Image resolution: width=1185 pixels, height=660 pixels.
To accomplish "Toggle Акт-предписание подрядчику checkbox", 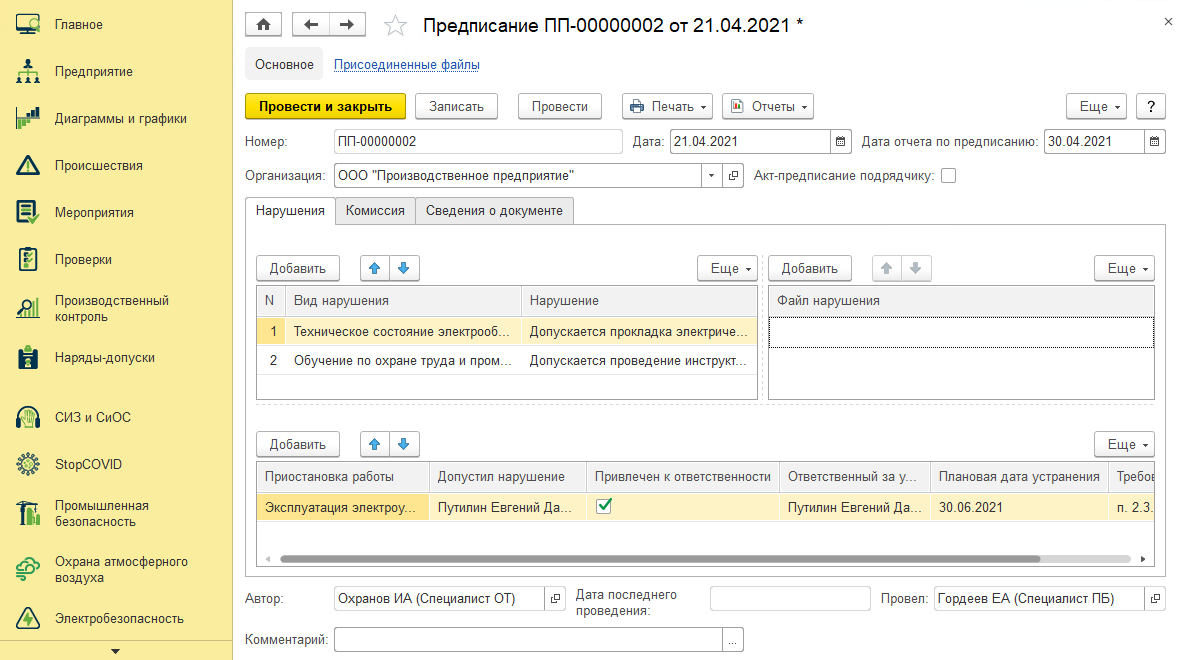I will click(x=948, y=175).
